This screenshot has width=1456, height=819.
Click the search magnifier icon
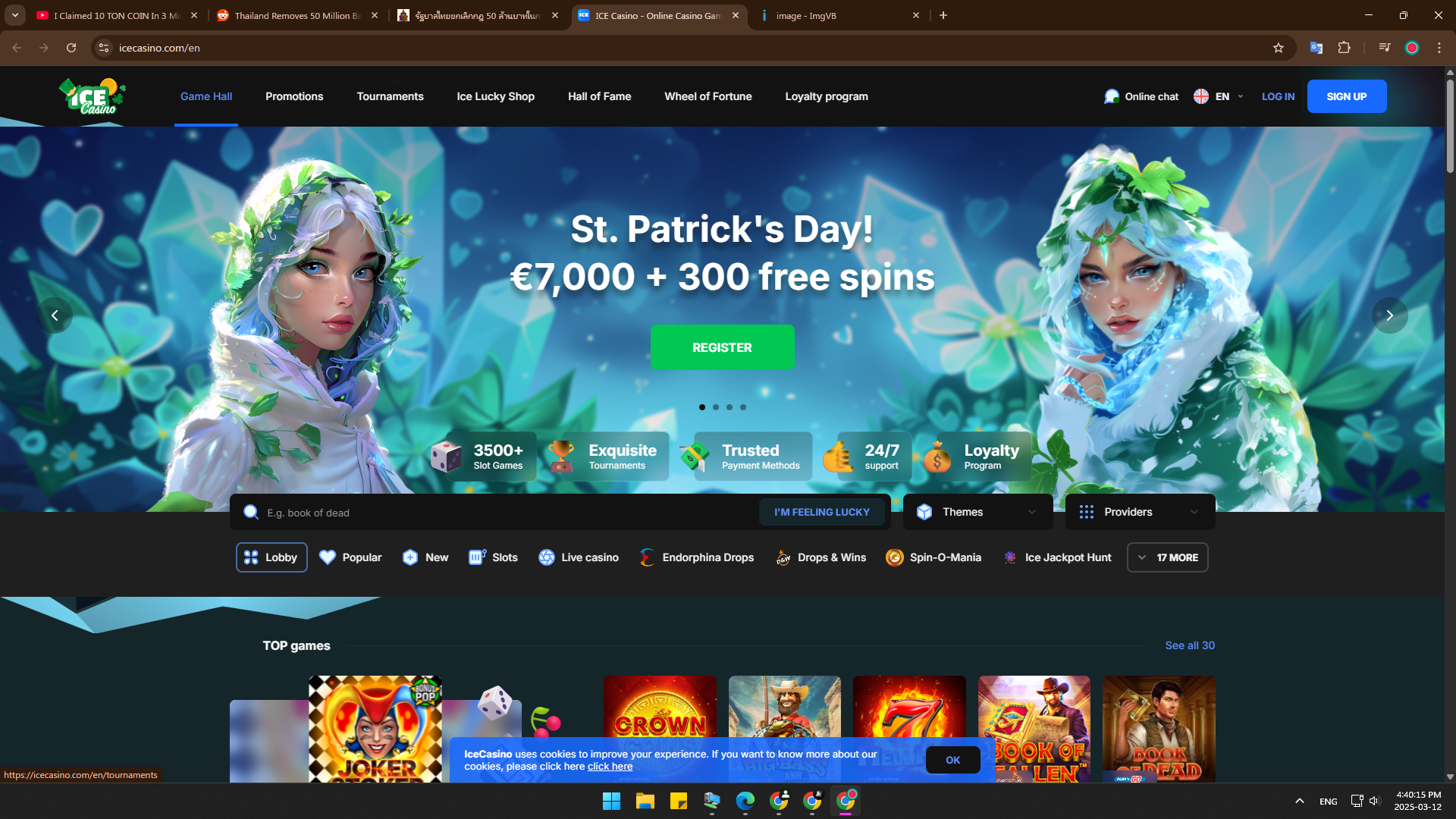coord(251,513)
